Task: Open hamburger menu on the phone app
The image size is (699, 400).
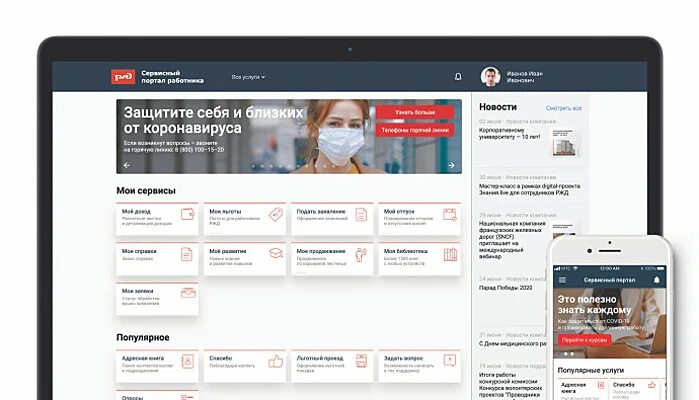Action: [x=562, y=280]
